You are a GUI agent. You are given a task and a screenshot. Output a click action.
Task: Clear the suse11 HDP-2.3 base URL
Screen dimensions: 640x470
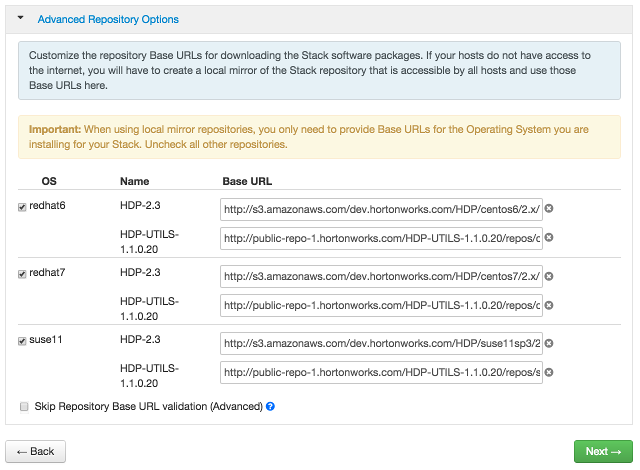[x=549, y=343]
